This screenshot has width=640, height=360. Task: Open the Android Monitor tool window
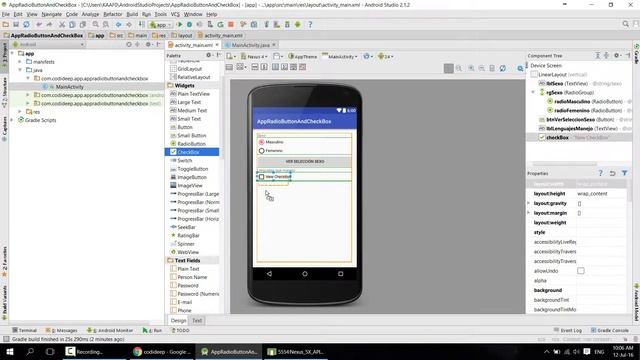click(x=110, y=330)
